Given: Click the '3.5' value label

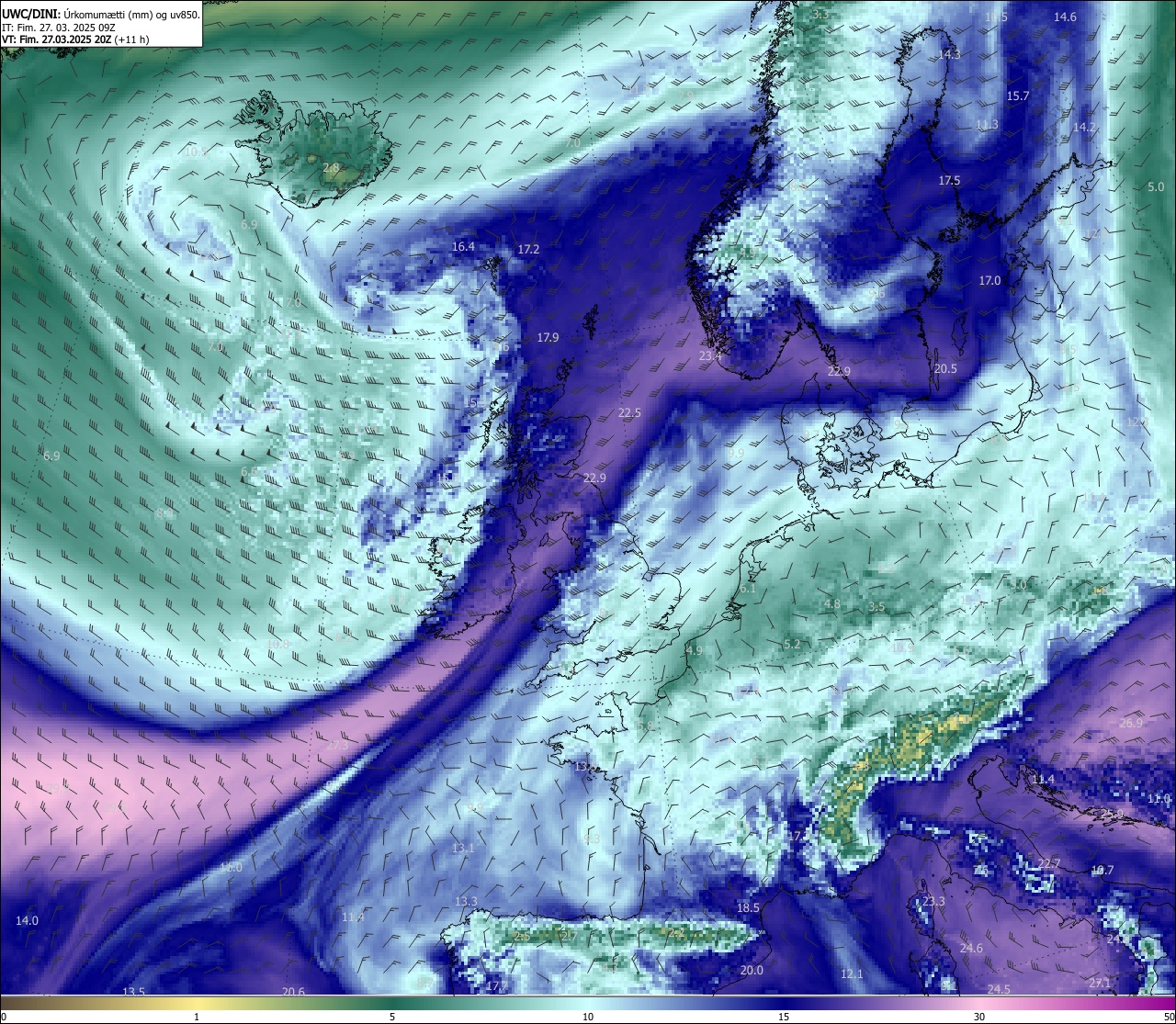Looking at the screenshot, I should coord(876,606).
